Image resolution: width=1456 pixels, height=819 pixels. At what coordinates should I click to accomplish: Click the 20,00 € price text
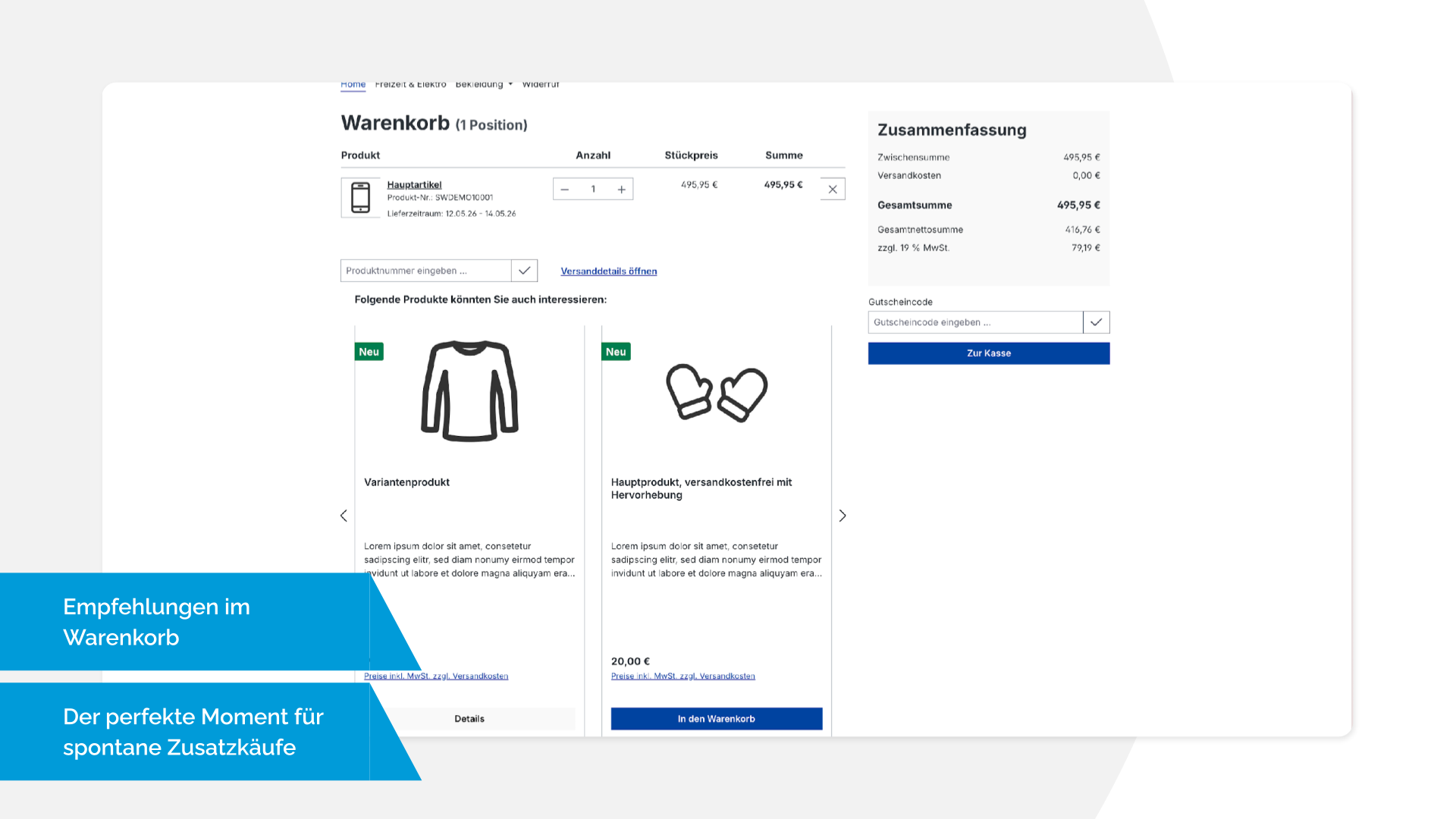pyautogui.click(x=630, y=661)
